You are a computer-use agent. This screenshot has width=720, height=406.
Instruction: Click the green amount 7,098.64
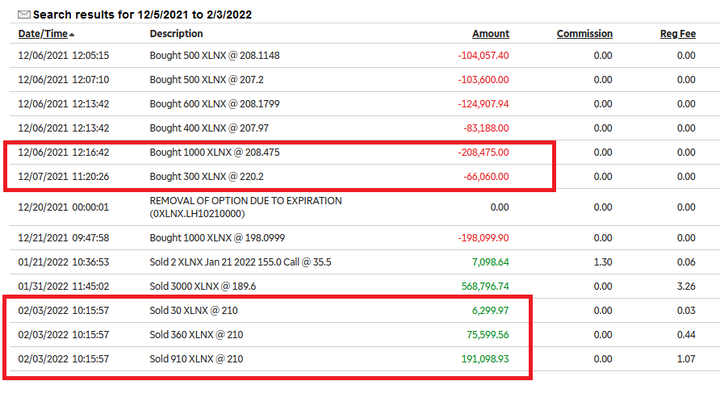click(x=490, y=262)
